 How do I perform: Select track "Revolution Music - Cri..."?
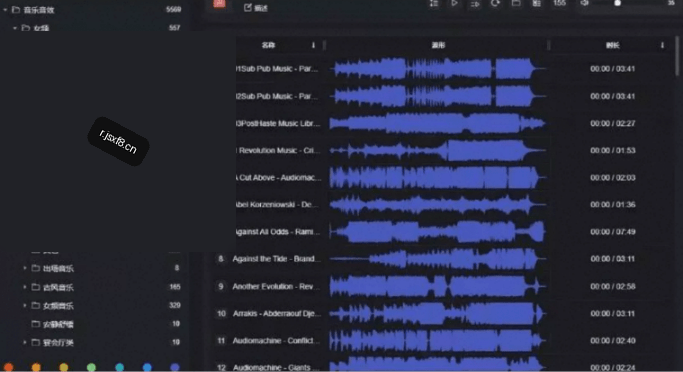tap(278, 151)
